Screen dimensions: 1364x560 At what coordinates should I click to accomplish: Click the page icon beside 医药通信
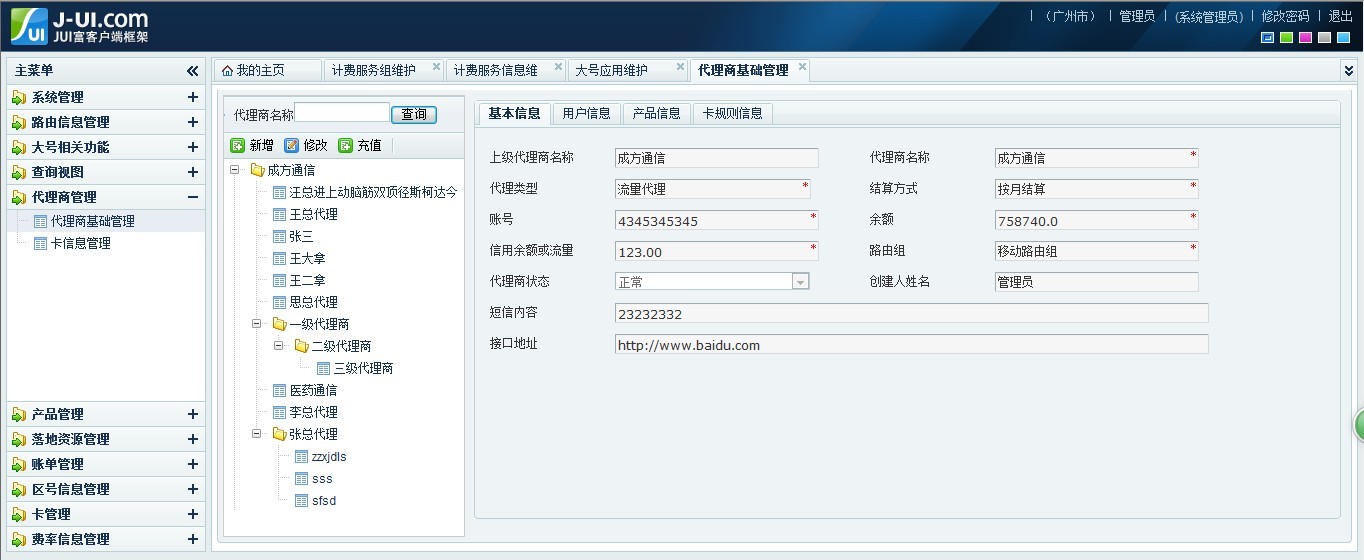pos(279,390)
